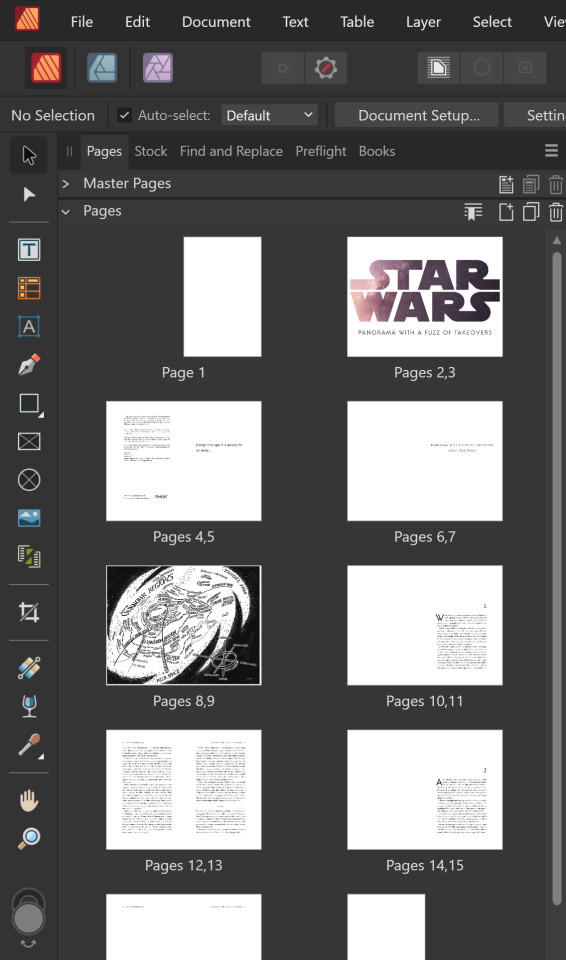
Task: Select the Fill gradient tool
Action: pos(29,668)
